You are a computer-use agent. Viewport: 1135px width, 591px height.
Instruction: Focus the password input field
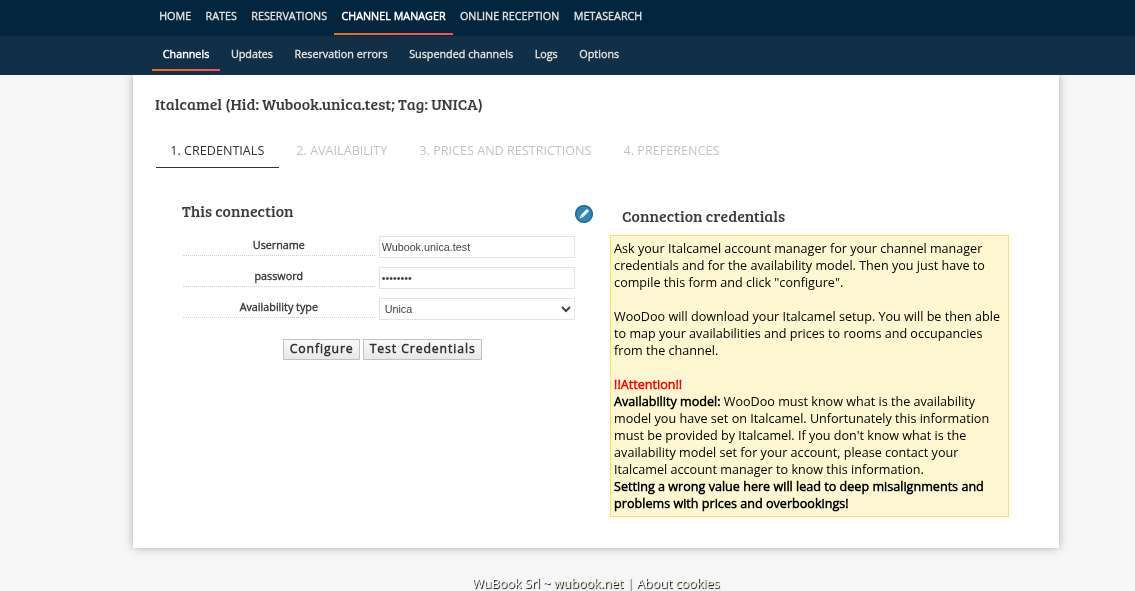tap(476, 278)
